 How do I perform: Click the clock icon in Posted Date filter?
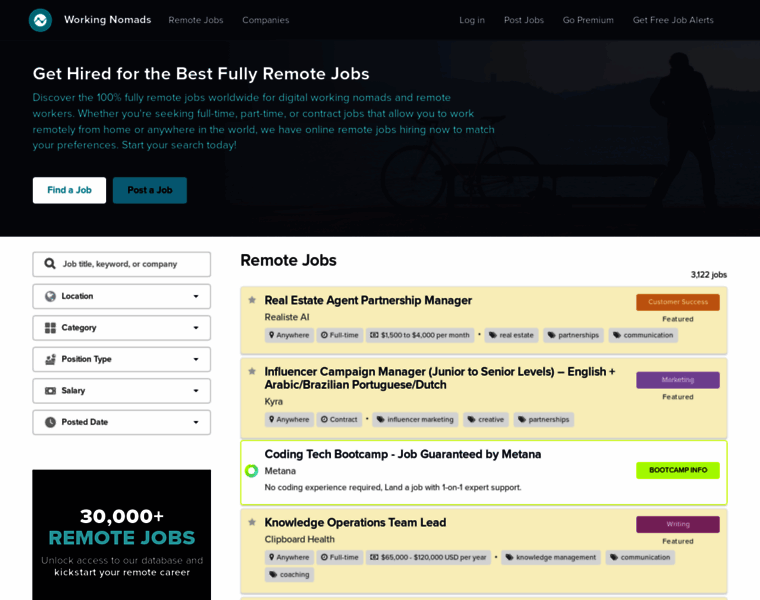[x=50, y=422]
